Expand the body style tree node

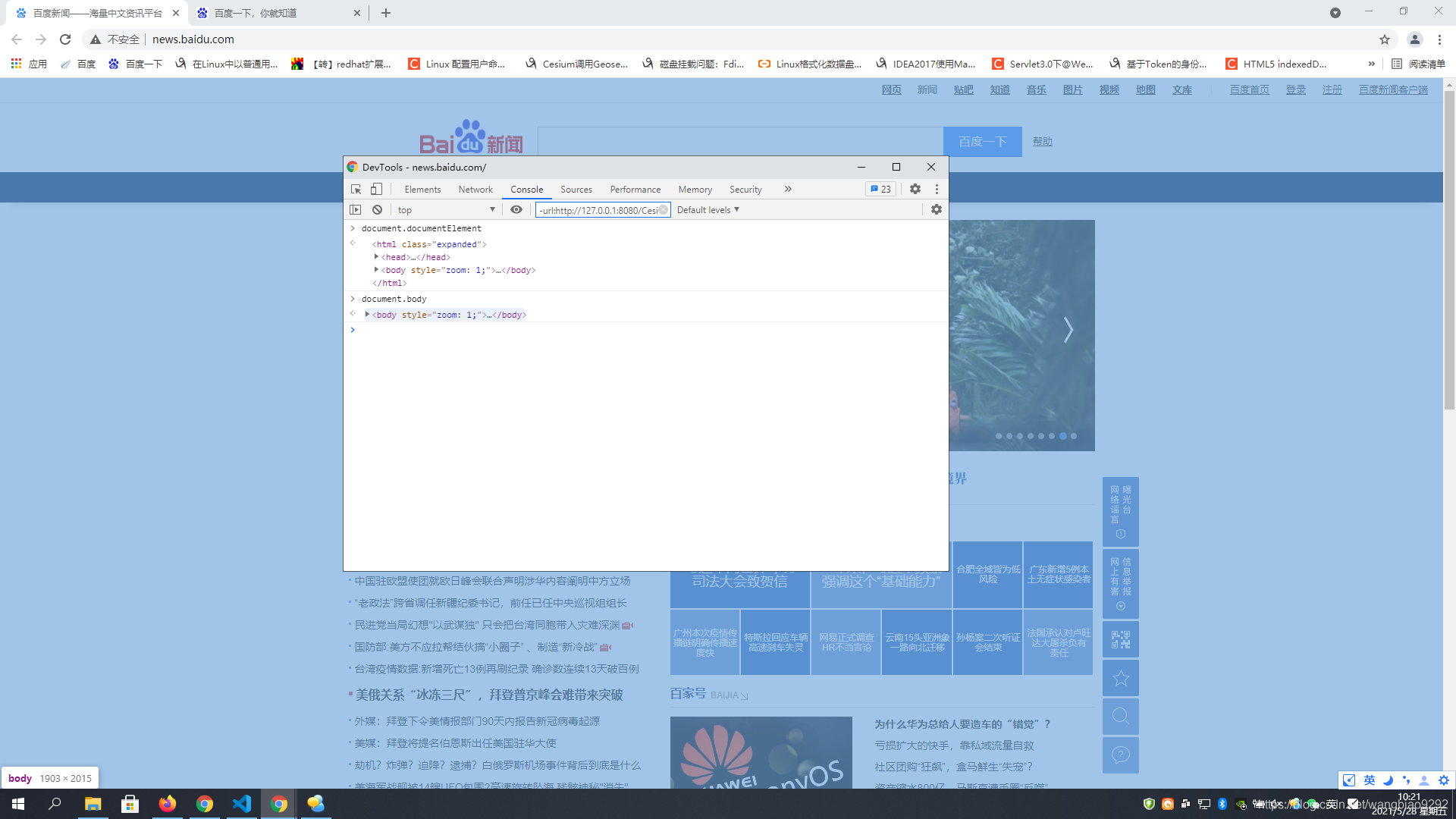(367, 314)
